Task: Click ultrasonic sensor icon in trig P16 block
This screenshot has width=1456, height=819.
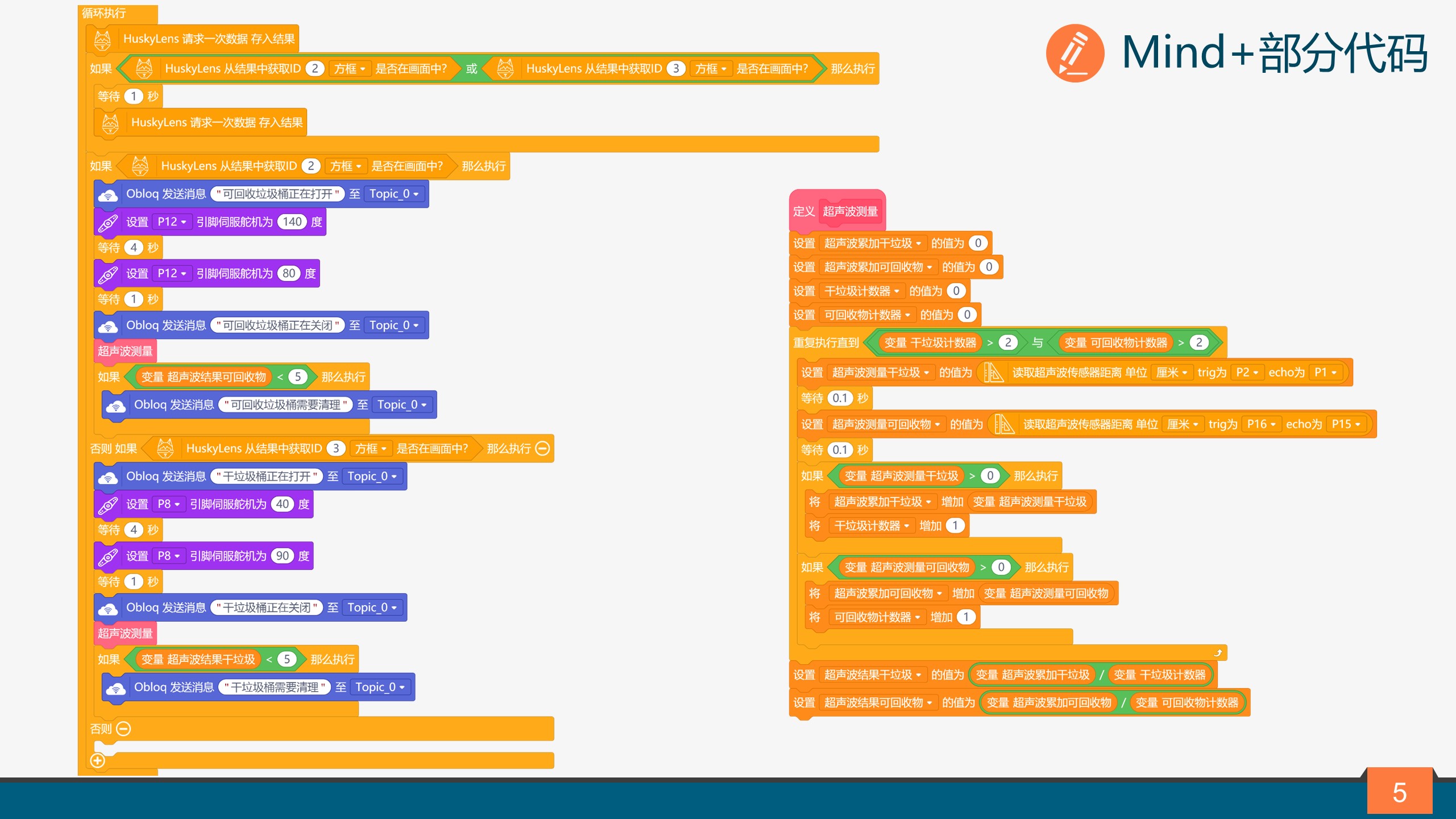Action: tap(1005, 425)
